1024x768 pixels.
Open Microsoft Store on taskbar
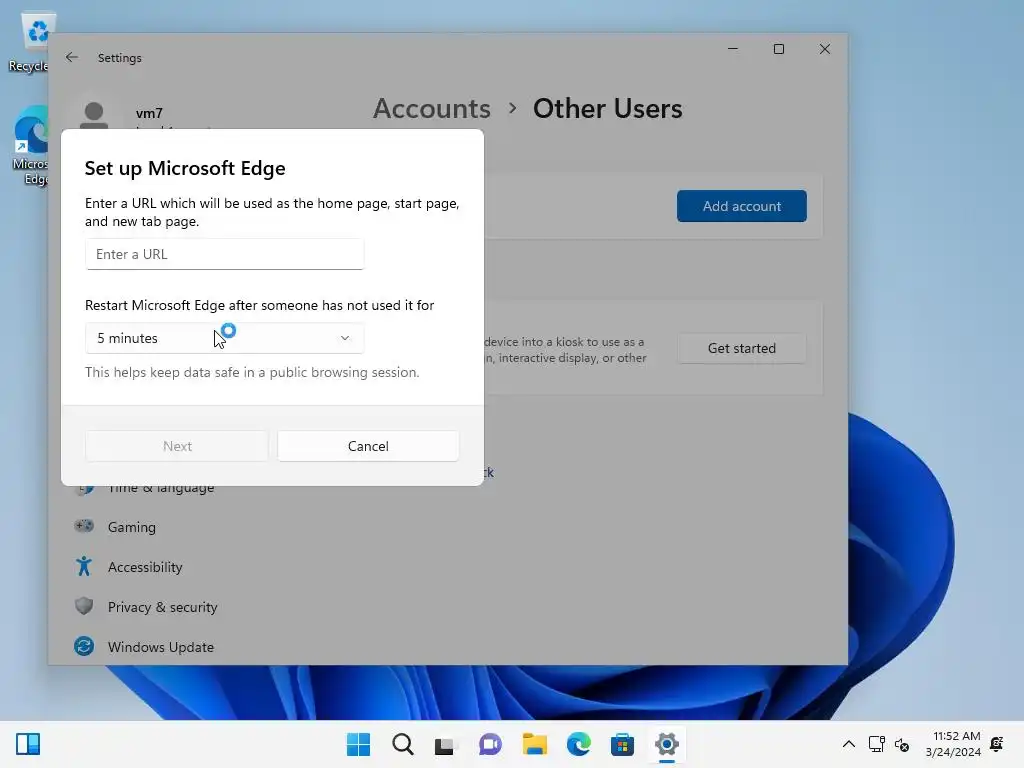[622, 744]
